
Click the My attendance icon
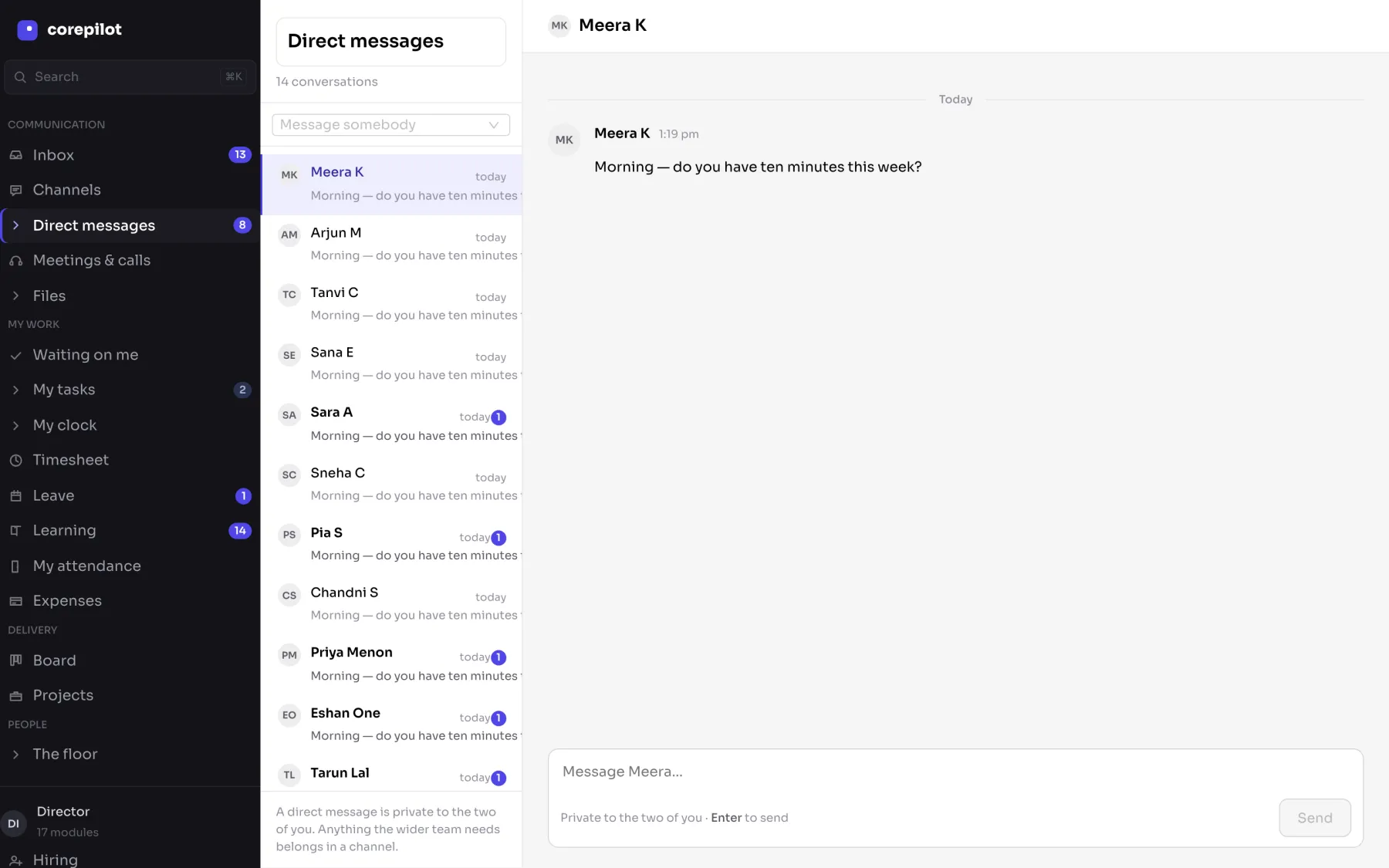click(15, 566)
